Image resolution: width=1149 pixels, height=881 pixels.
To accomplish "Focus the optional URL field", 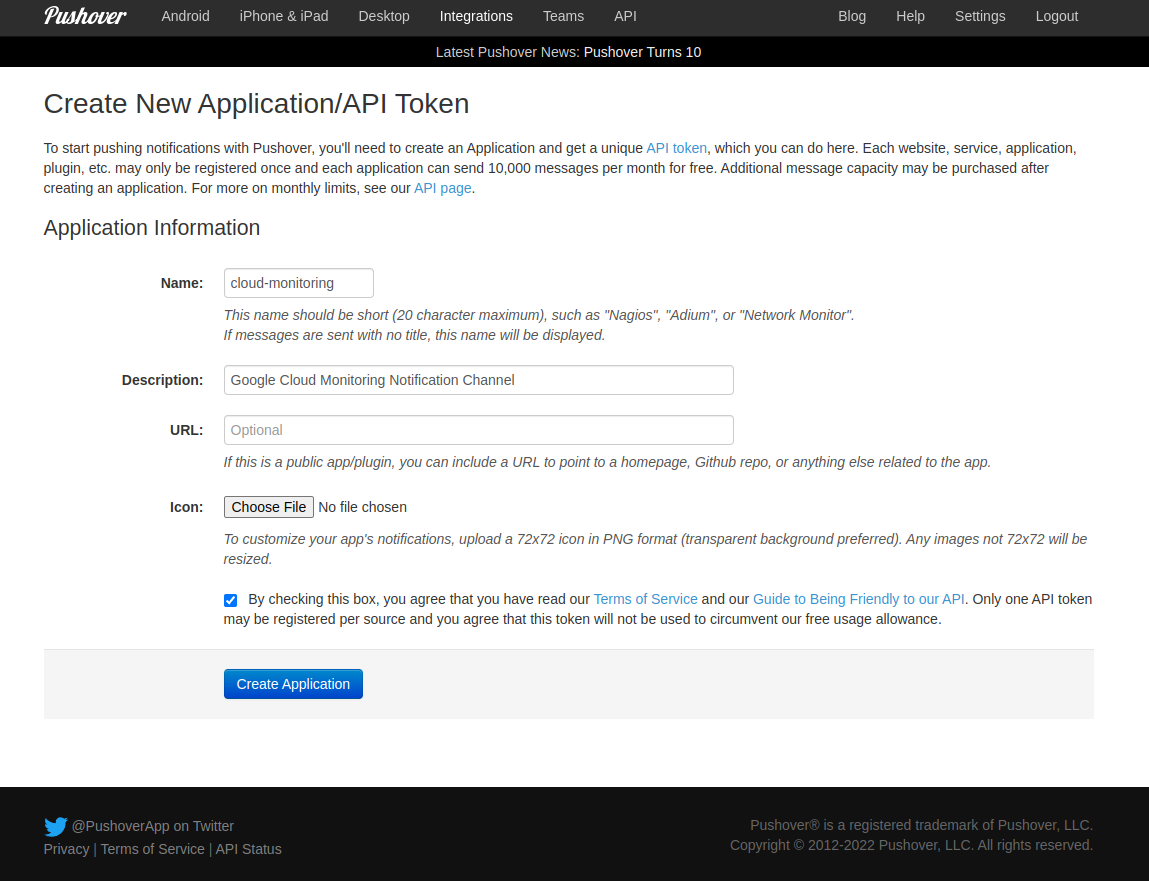I will (479, 430).
